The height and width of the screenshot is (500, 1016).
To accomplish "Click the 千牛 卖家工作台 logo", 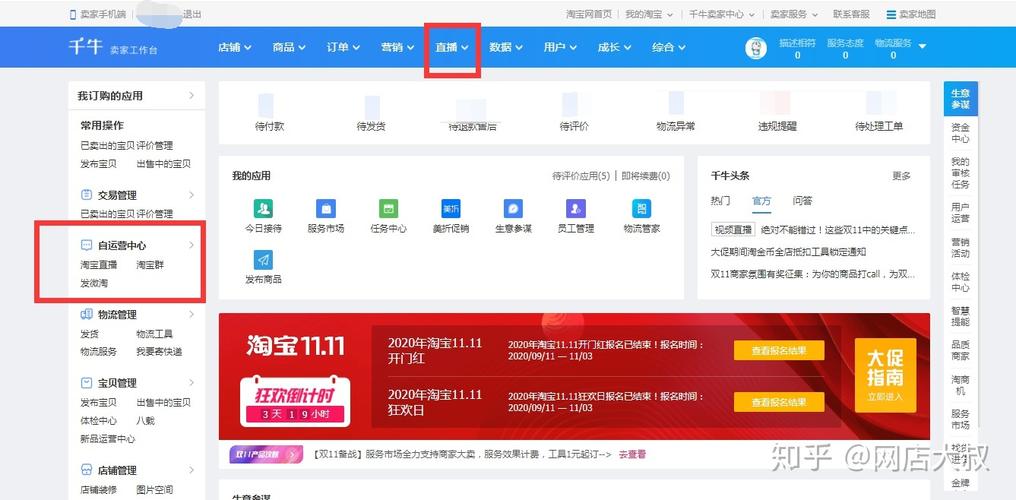I will (x=113, y=47).
